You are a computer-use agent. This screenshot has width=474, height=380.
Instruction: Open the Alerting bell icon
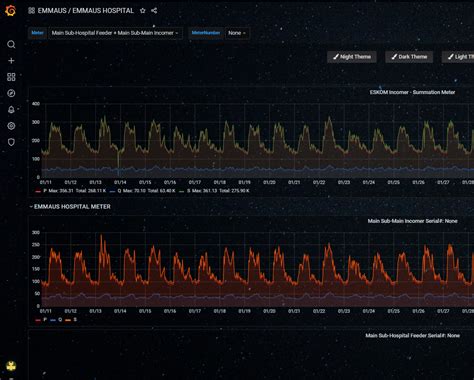tap(11, 110)
